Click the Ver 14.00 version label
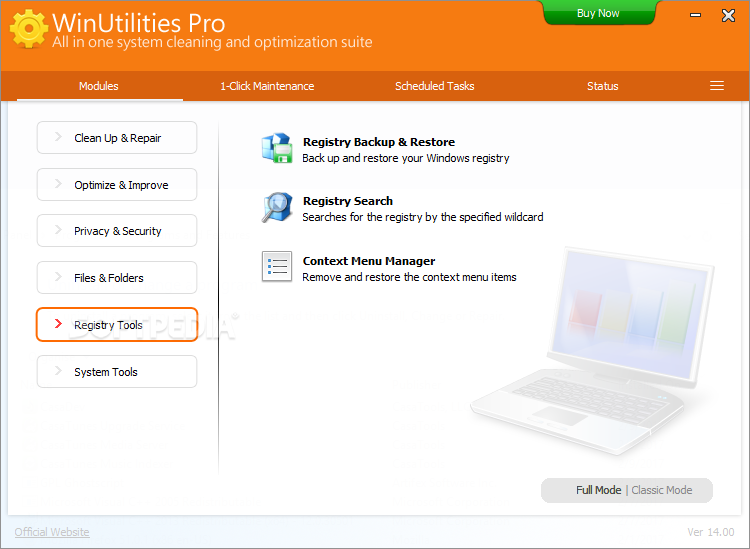Viewport: 750px width, 549px height. (x=711, y=532)
